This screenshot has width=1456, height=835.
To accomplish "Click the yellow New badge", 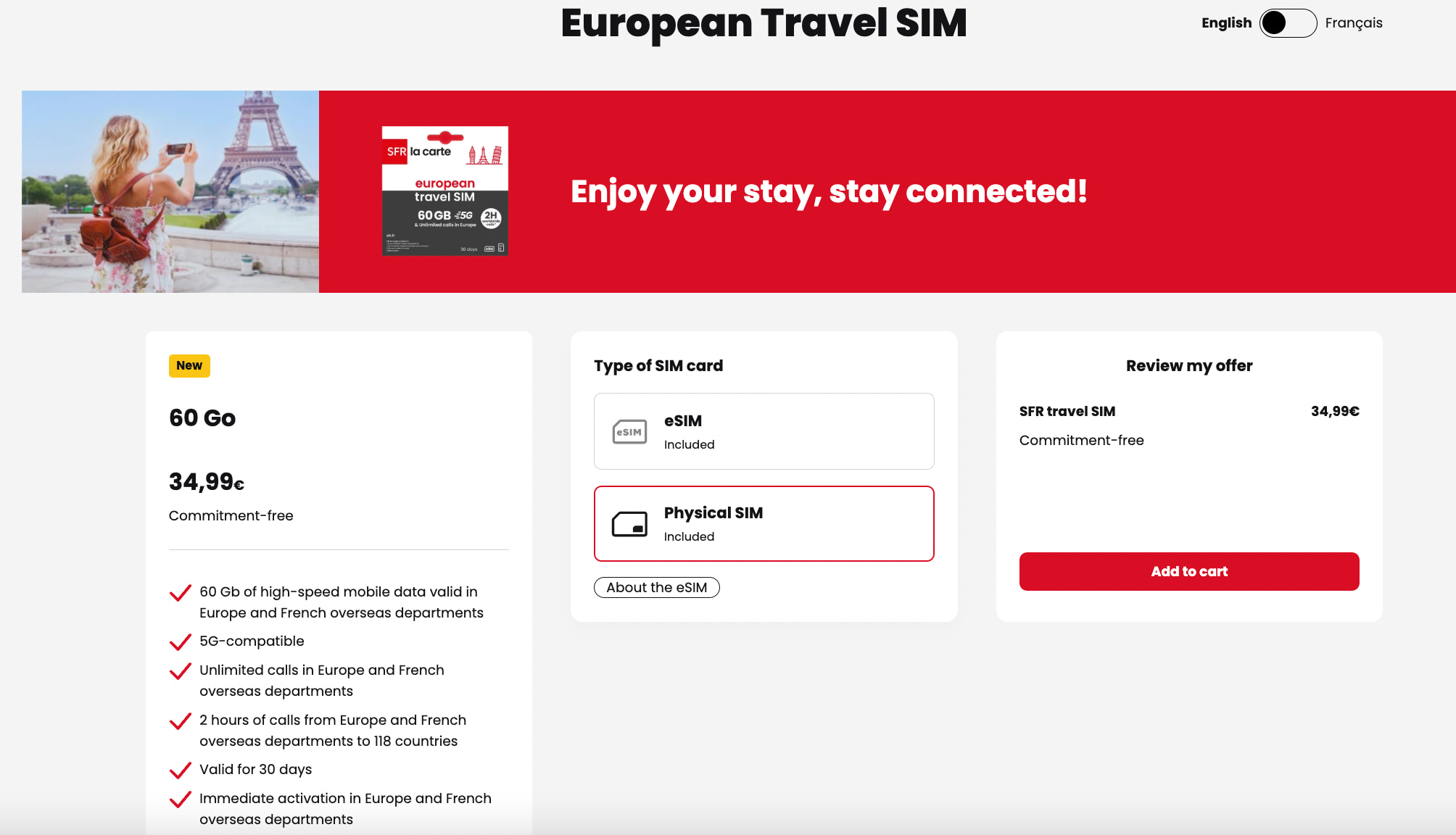I will pyautogui.click(x=189, y=365).
